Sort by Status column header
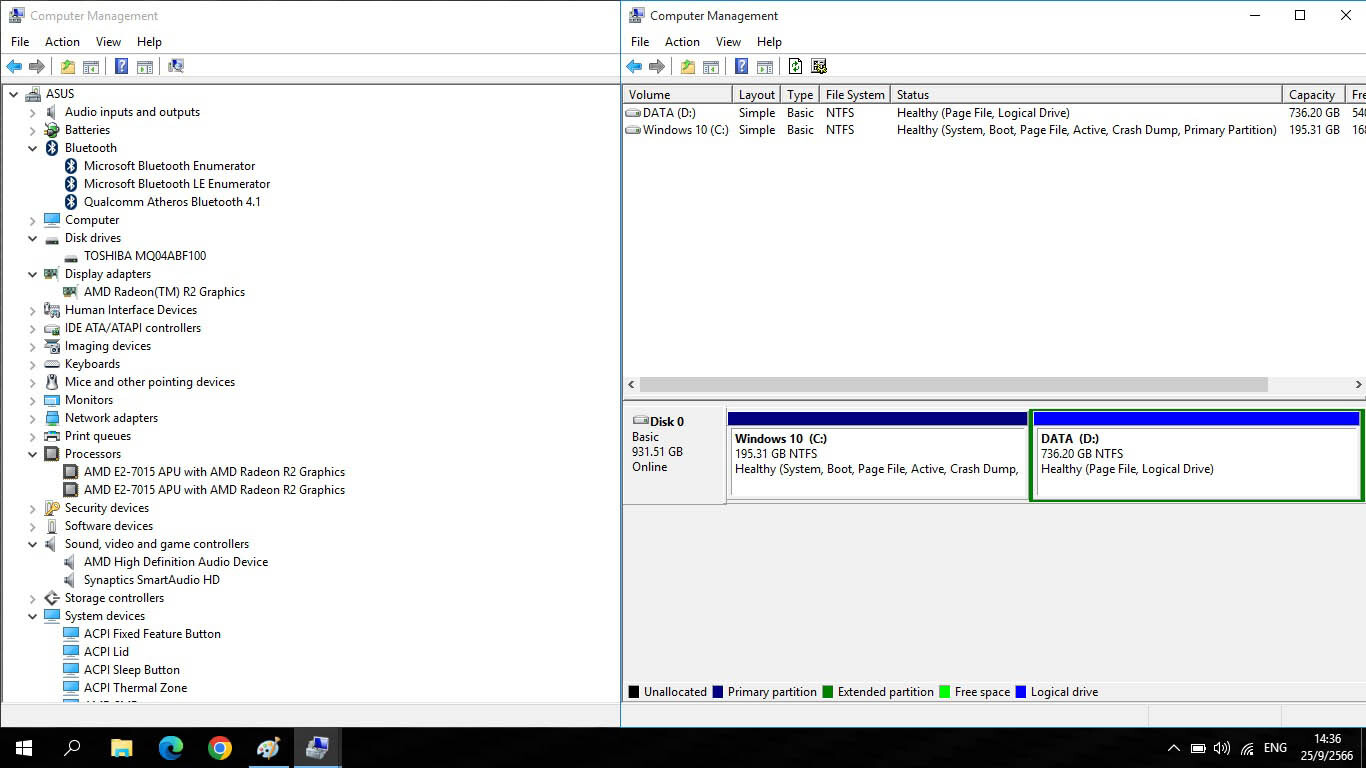The image size is (1366, 768). tap(1086, 95)
